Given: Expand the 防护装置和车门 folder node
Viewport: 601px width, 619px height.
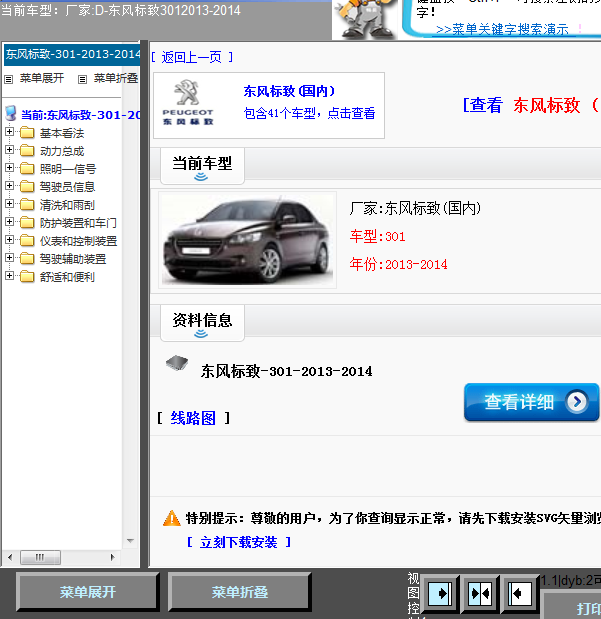Looking at the screenshot, I should tap(9, 221).
